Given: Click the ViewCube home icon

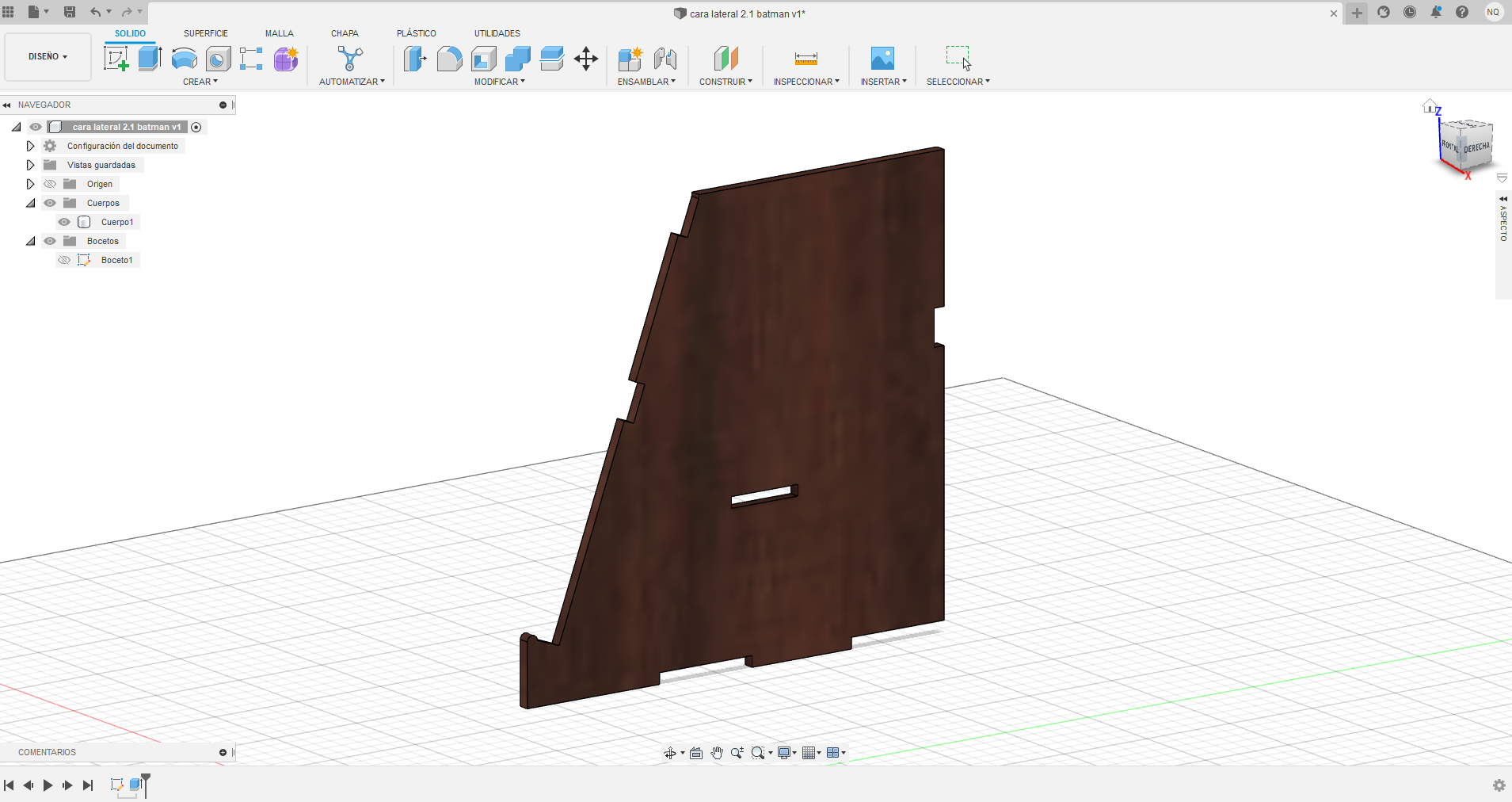Looking at the screenshot, I should click(x=1429, y=105).
